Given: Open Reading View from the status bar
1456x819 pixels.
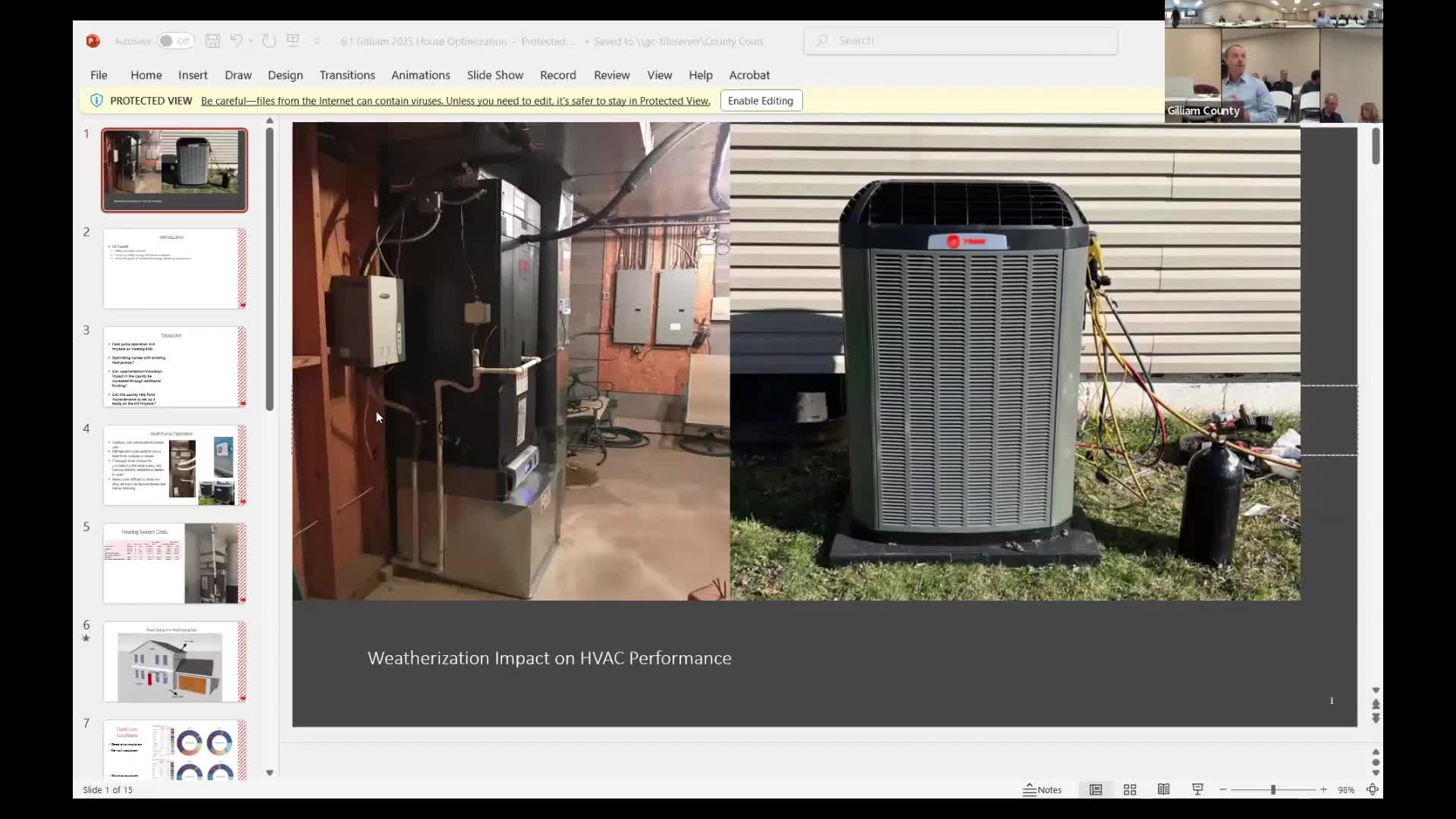Looking at the screenshot, I should pos(1163,789).
